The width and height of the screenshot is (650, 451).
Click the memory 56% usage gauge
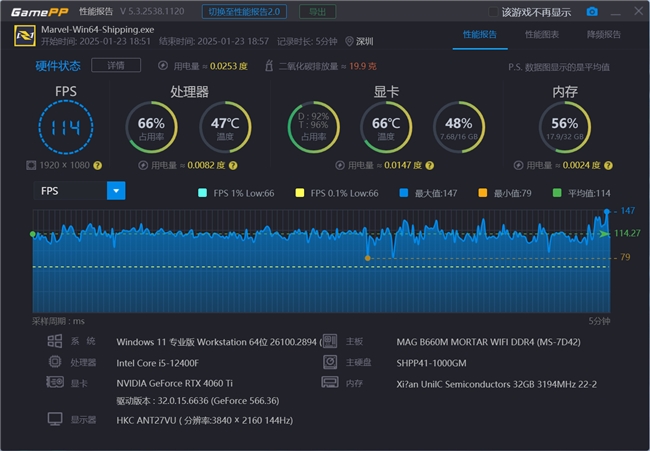[x=565, y=127]
